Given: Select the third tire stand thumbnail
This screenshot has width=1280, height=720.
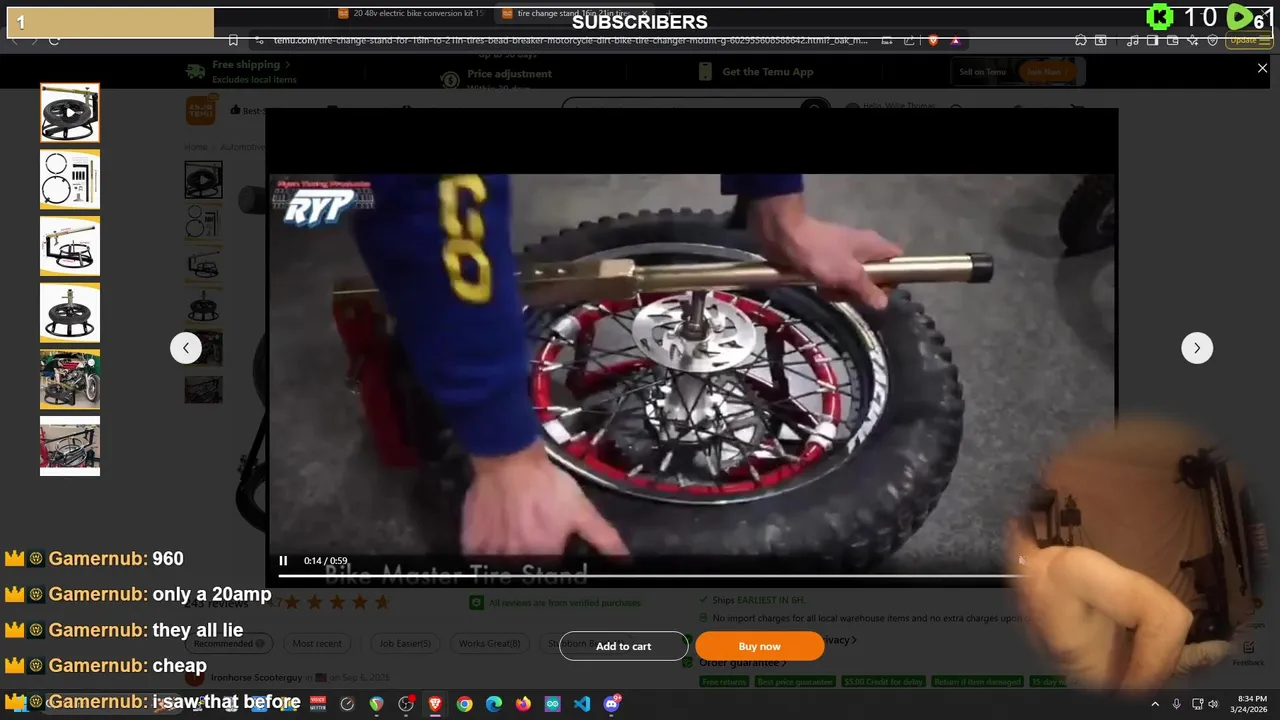Looking at the screenshot, I should pyautogui.click(x=70, y=246).
